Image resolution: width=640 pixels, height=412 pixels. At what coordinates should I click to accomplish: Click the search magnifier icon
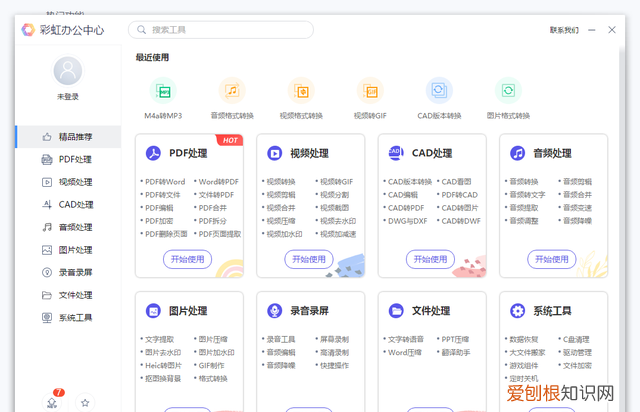tap(141, 30)
